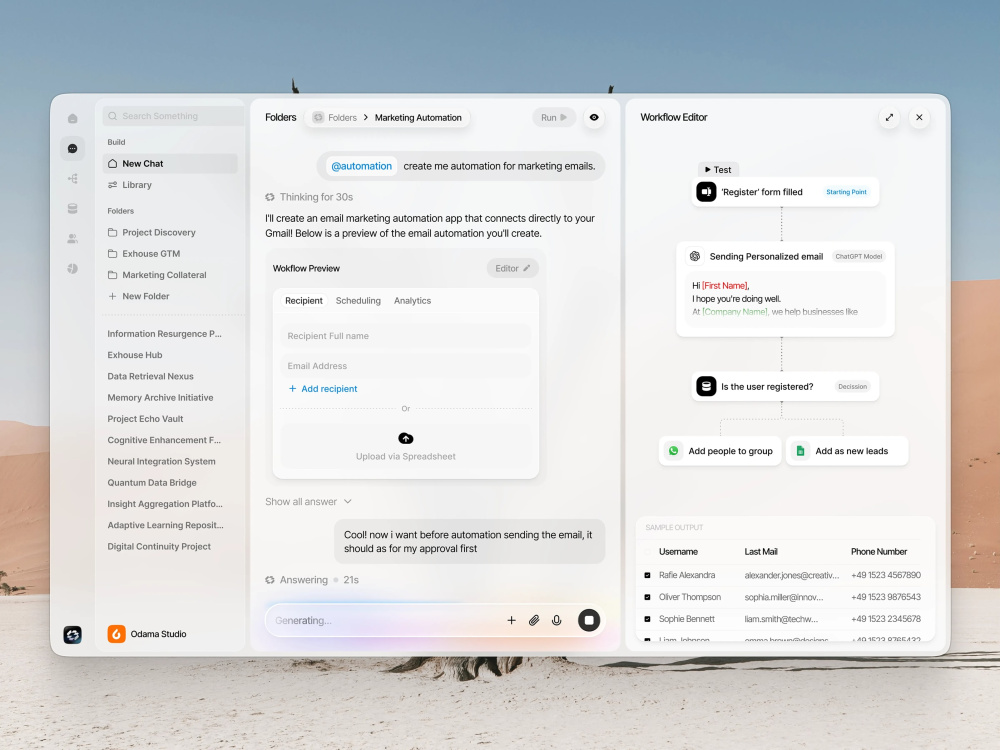Click the Search Something field
The width and height of the screenshot is (1000, 750).
pyautogui.click(x=173, y=116)
